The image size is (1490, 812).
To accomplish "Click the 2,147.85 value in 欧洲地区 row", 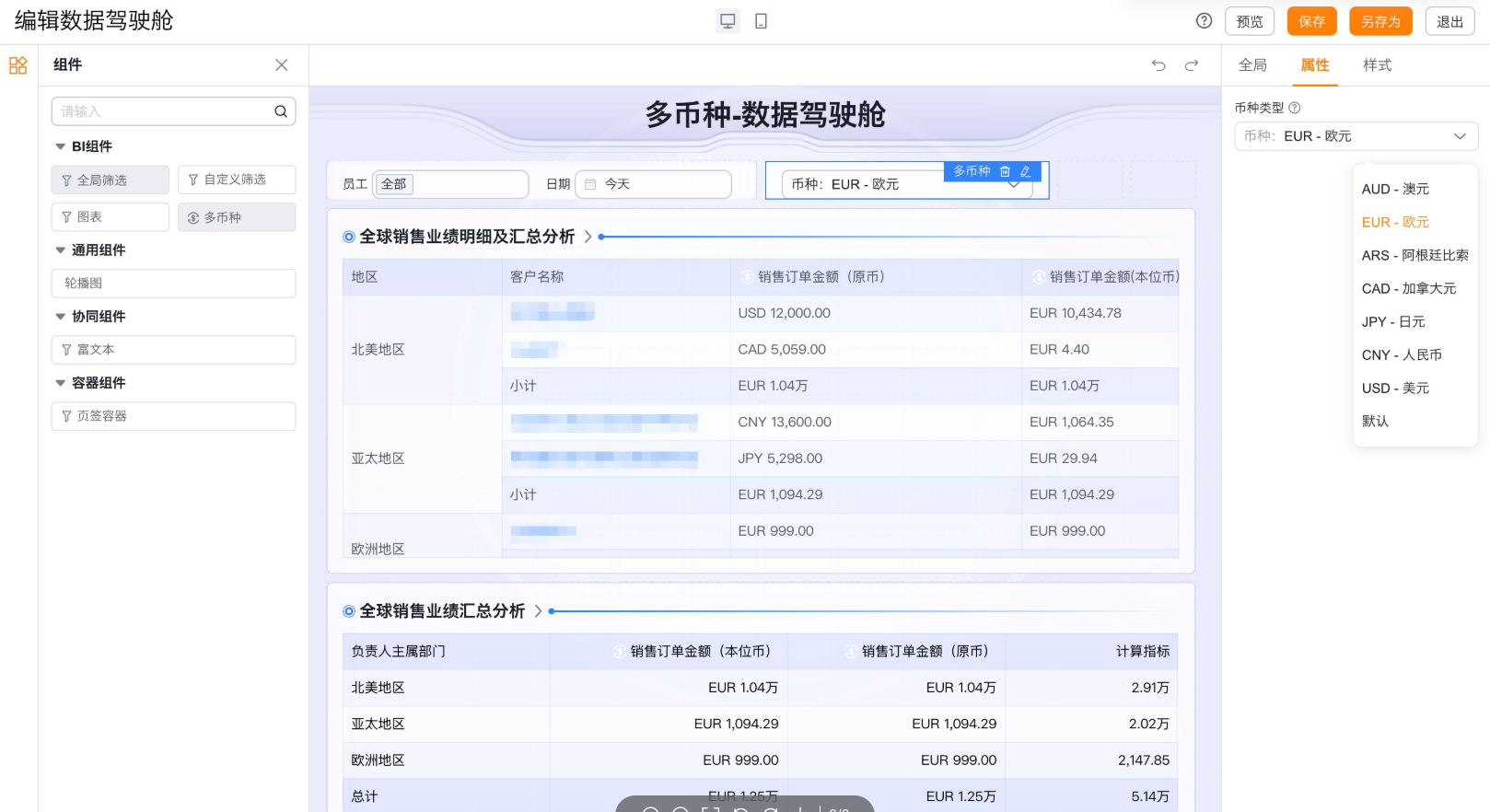I will click(x=1144, y=760).
